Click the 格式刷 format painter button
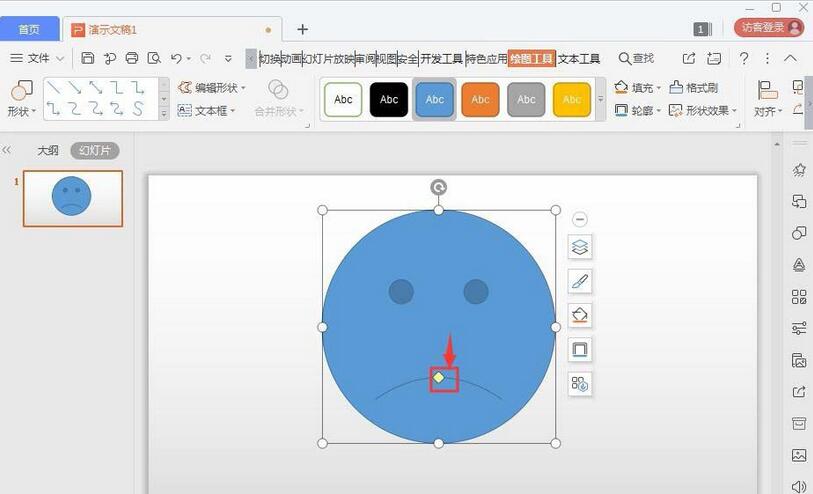 (x=693, y=88)
